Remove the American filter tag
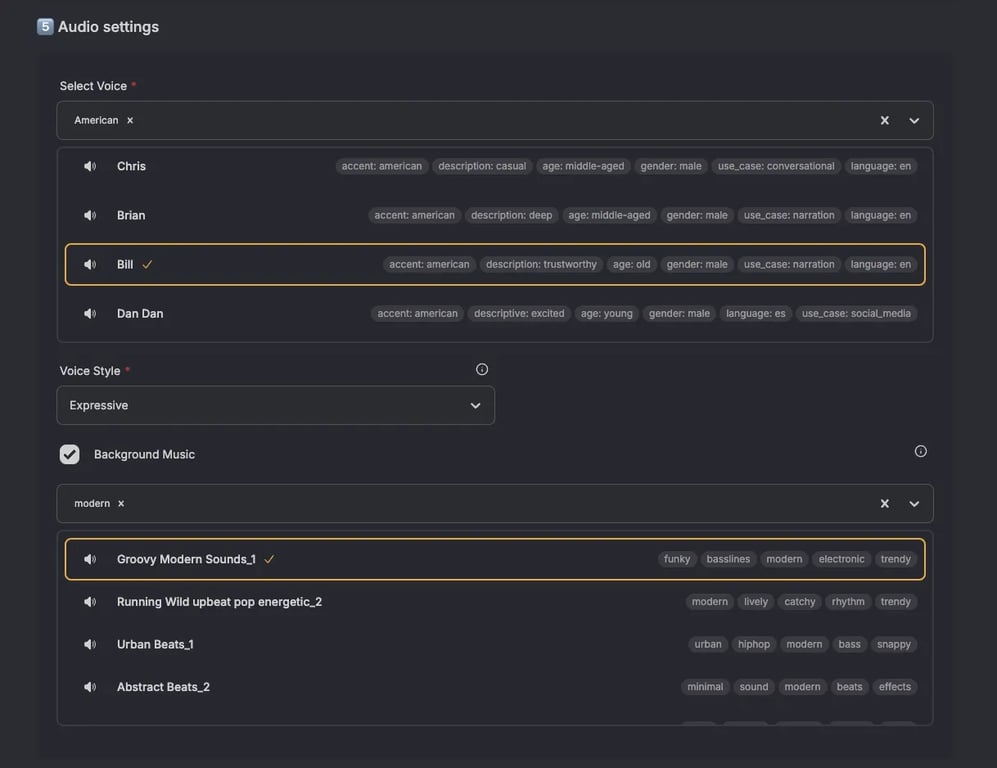This screenshot has width=997, height=768. [x=130, y=120]
